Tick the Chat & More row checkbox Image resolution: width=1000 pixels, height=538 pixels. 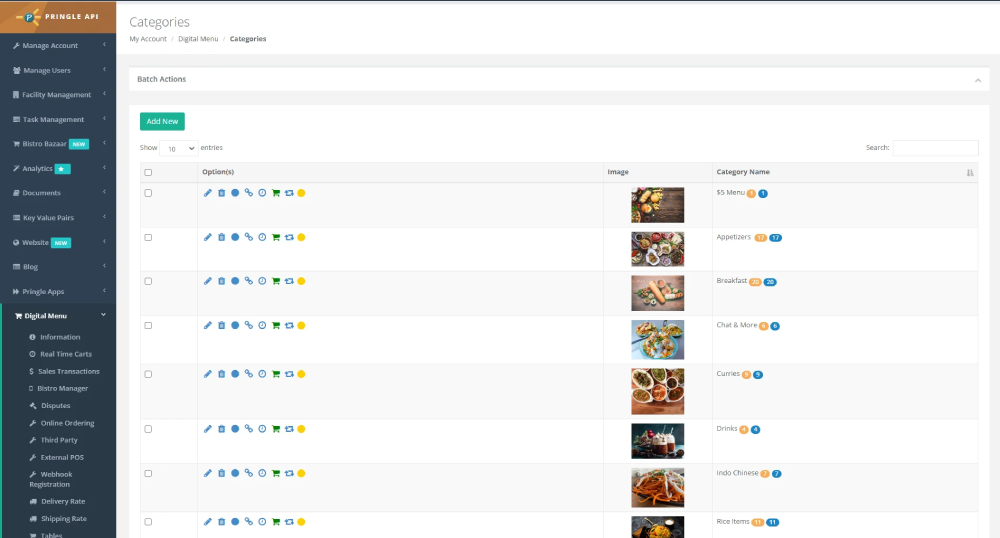[149, 325]
